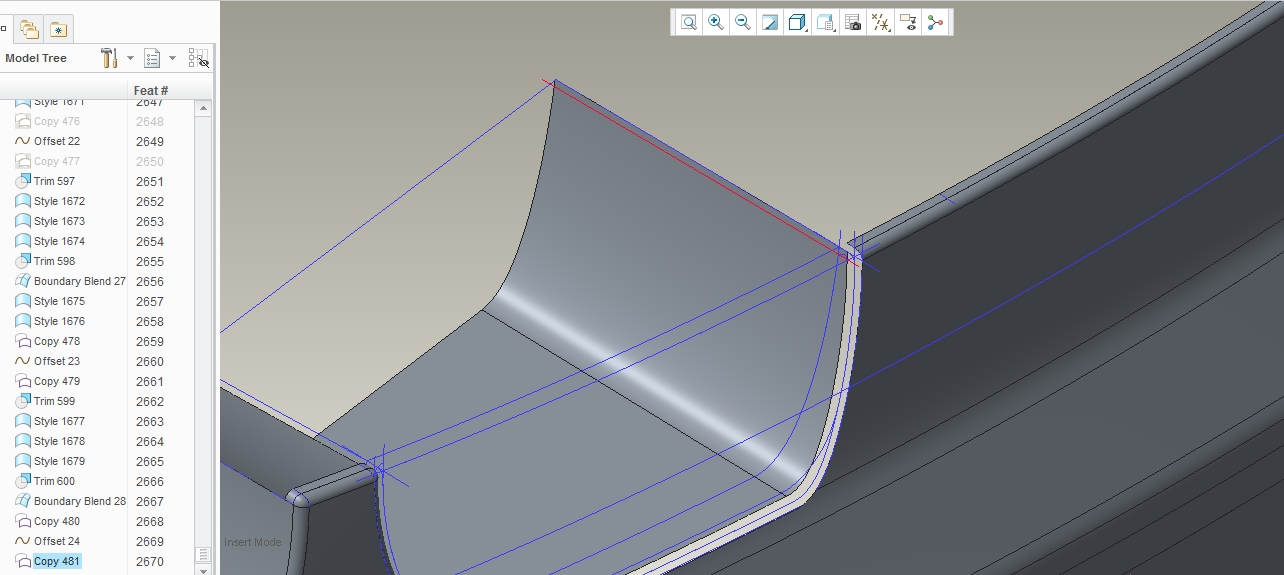Select Copy 480 in the Model Tree

[x=57, y=521]
